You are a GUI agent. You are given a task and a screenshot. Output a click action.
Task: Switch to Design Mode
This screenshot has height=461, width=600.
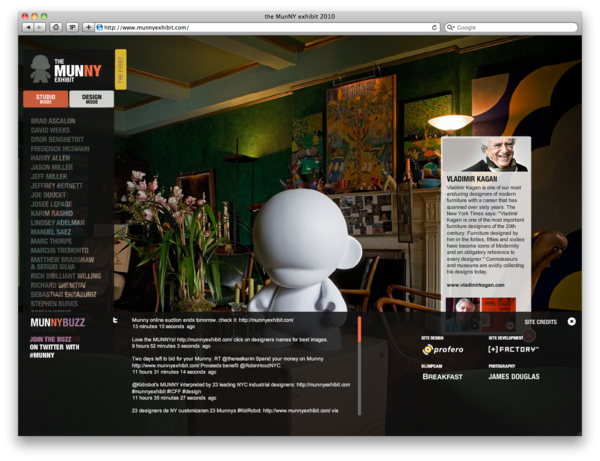pyautogui.click(x=91, y=99)
